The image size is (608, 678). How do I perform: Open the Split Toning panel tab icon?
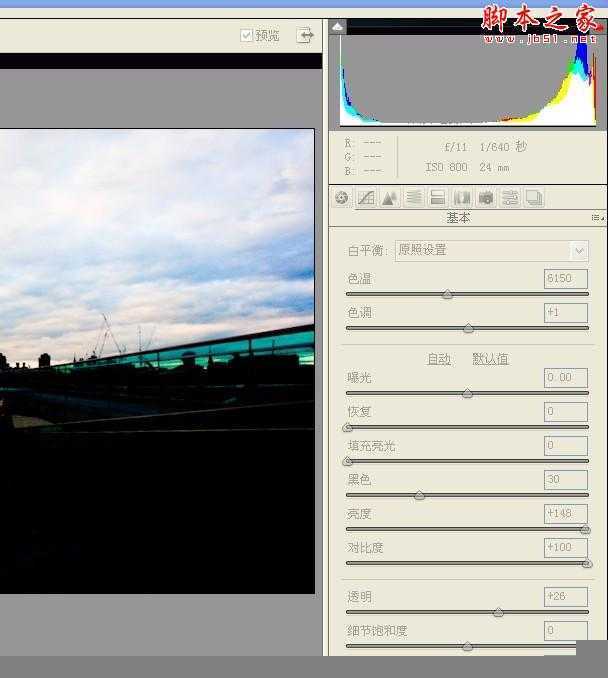point(438,198)
